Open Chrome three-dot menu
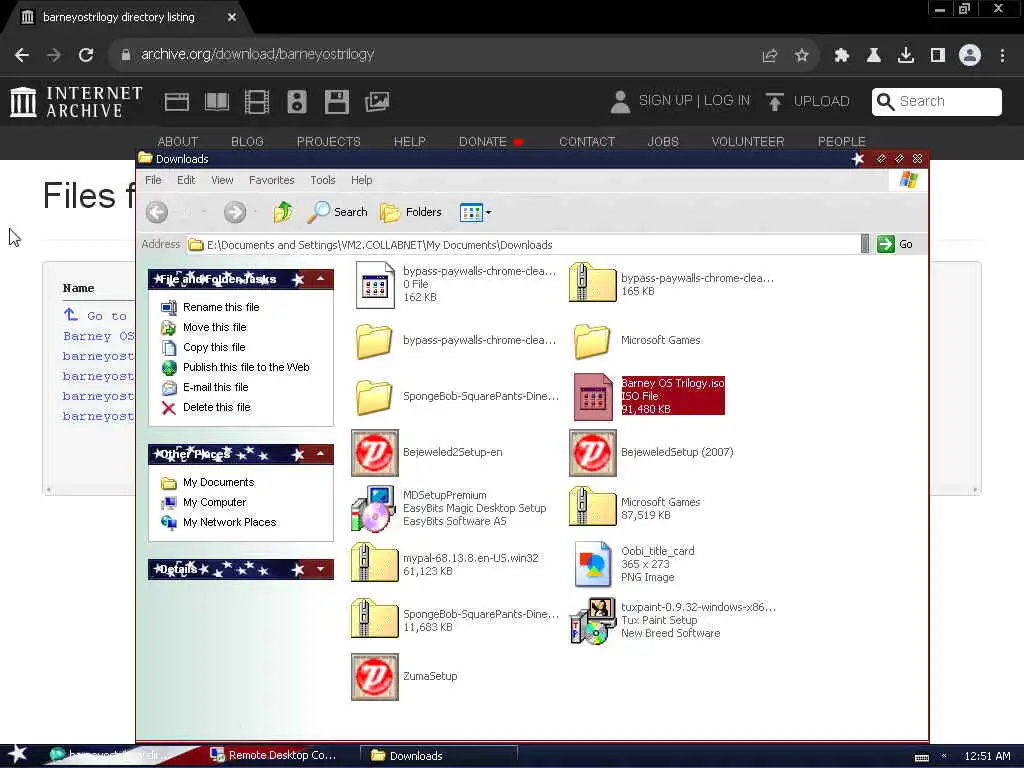 click(x=1002, y=56)
